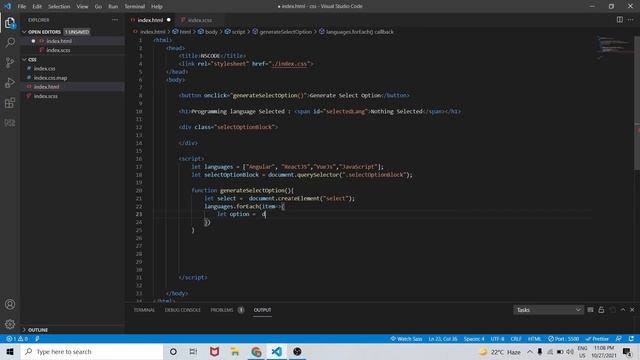640x360 pixels.
Task: Click errors and warnings count in status bar
Action: tap(17, 339)
